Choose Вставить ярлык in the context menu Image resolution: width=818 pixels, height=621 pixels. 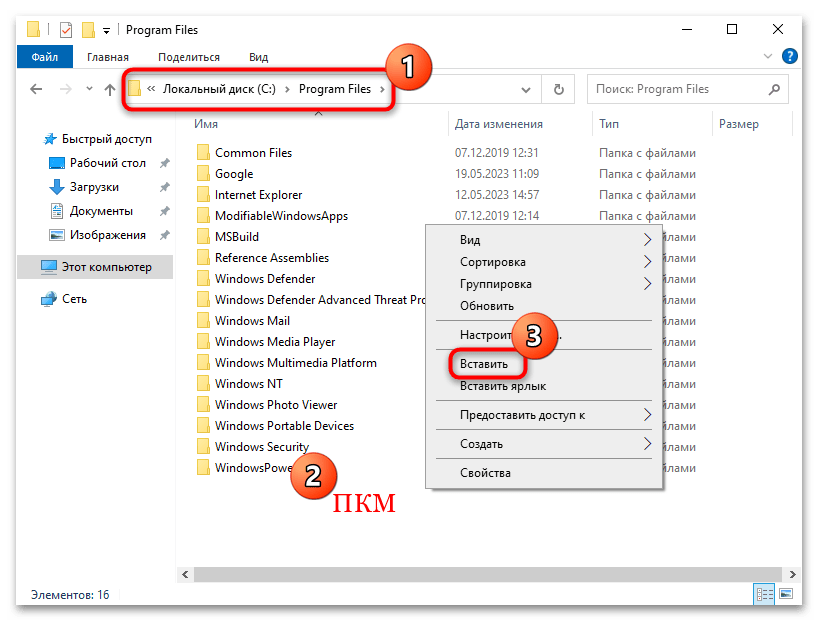click(x=544, y=386)
